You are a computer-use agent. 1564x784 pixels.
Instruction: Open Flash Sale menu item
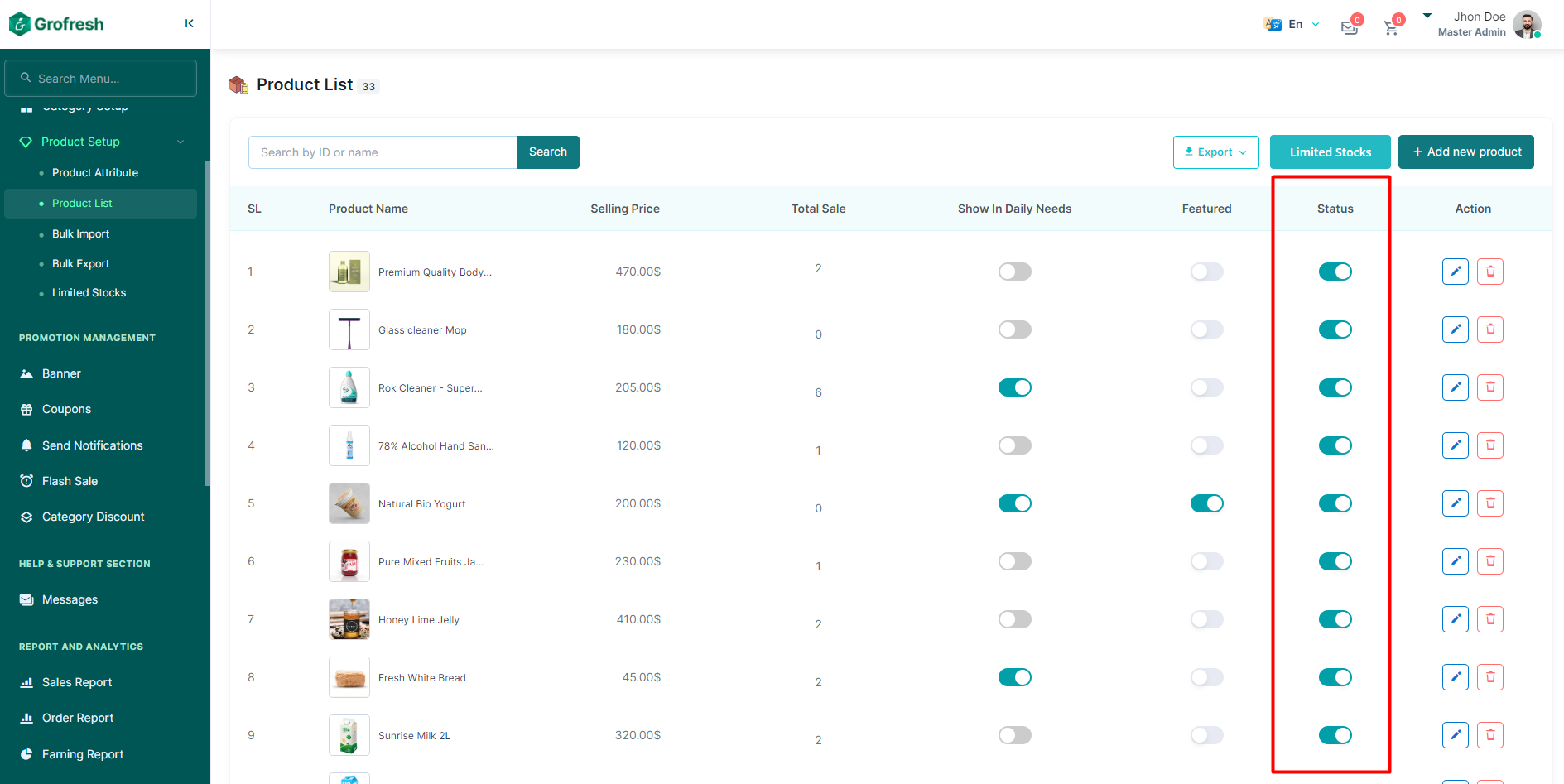70,481
